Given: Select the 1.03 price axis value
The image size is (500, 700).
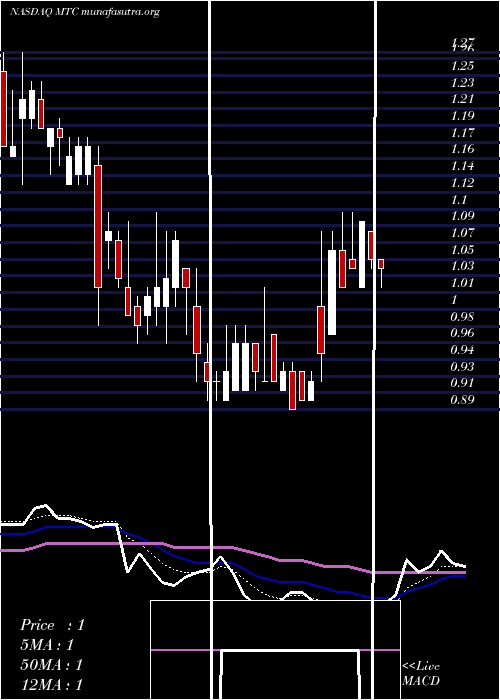Looking at the screenshot, I should (x=462, y=266).
